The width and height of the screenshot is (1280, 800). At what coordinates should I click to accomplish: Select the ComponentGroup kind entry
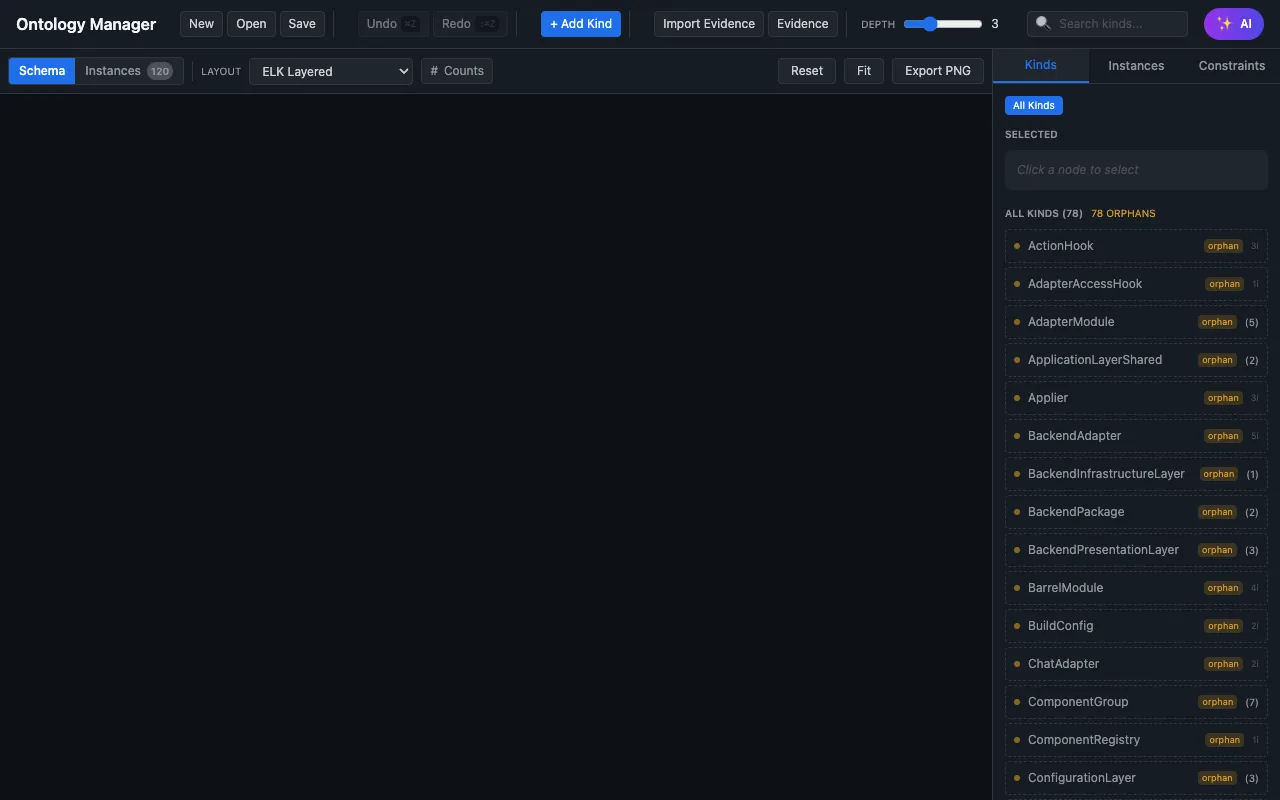(x=1078, y=702)
